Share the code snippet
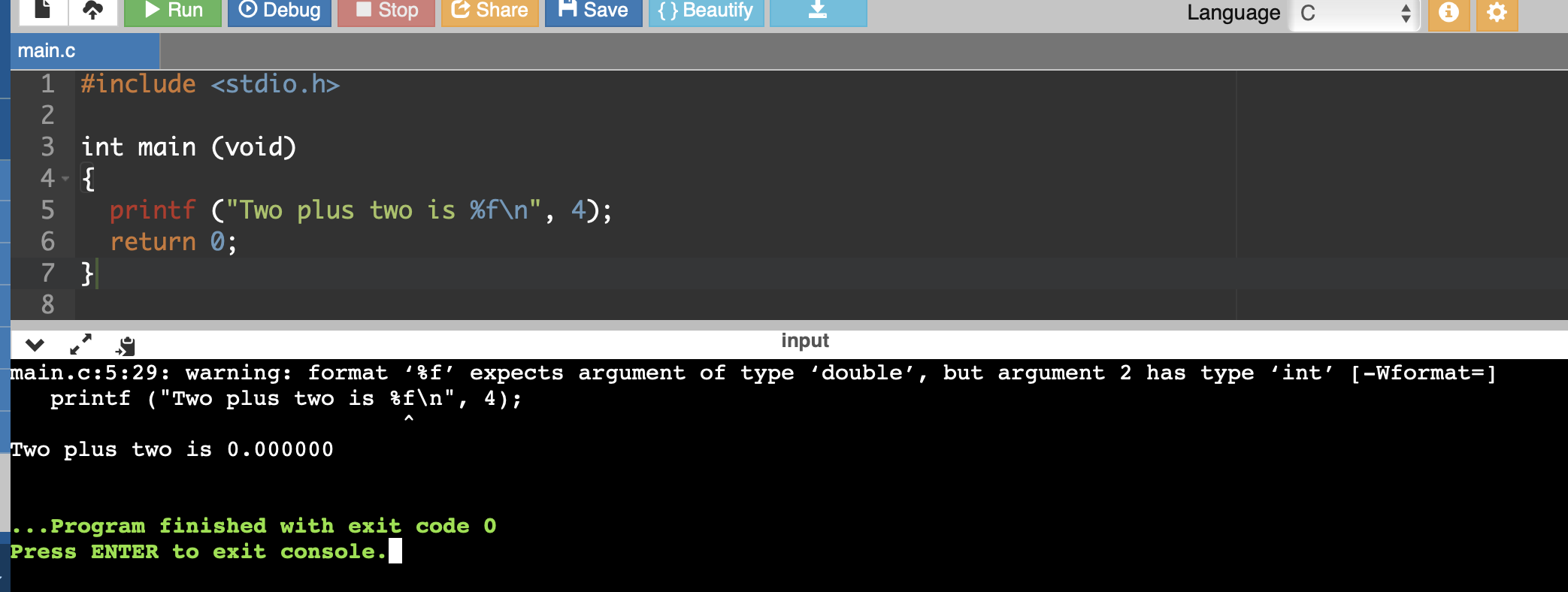The width and height of the screenshot is (1568, 592). (490, 11)
